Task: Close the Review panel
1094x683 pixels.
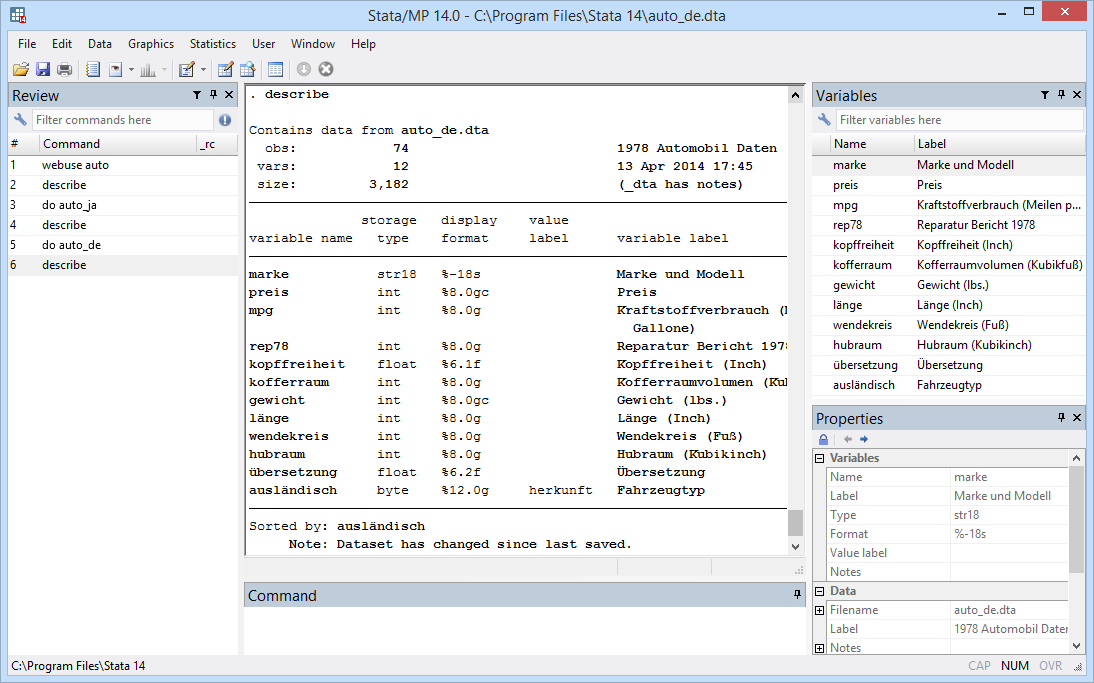Action: [x=229, y=95]
